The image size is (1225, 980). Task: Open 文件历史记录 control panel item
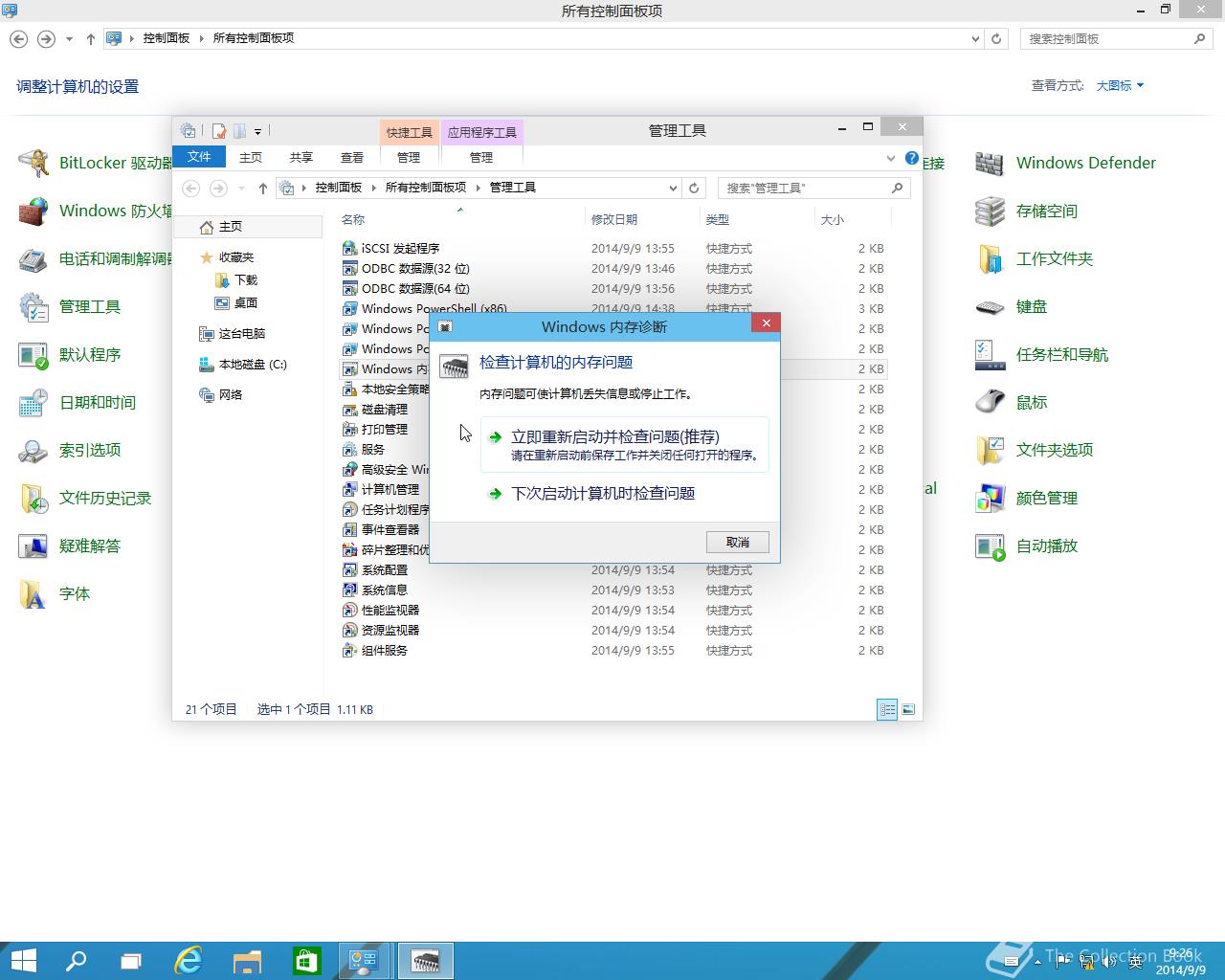point(85,498)
